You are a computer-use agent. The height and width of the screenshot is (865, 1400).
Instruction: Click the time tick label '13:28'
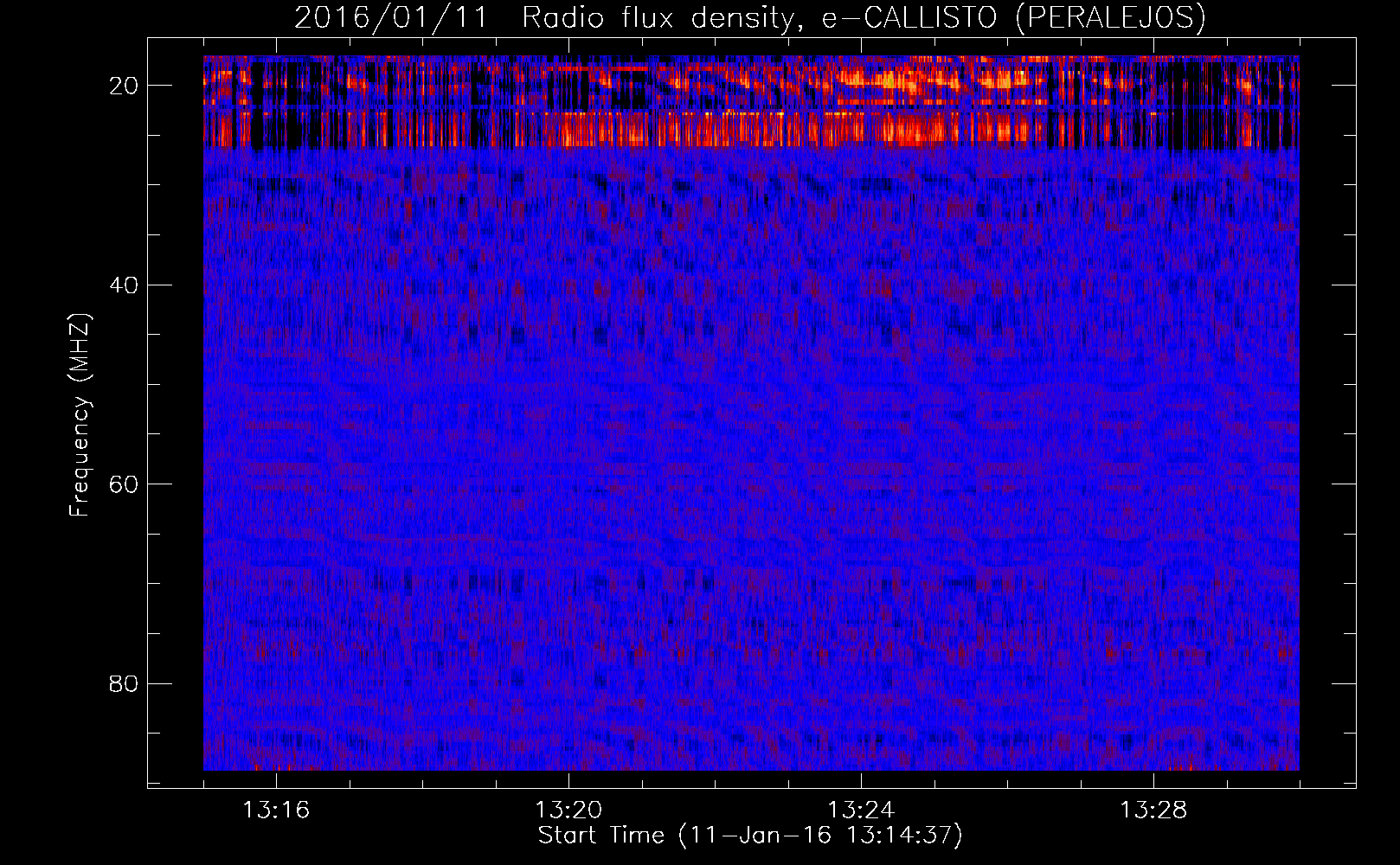tap(1153, 811)
